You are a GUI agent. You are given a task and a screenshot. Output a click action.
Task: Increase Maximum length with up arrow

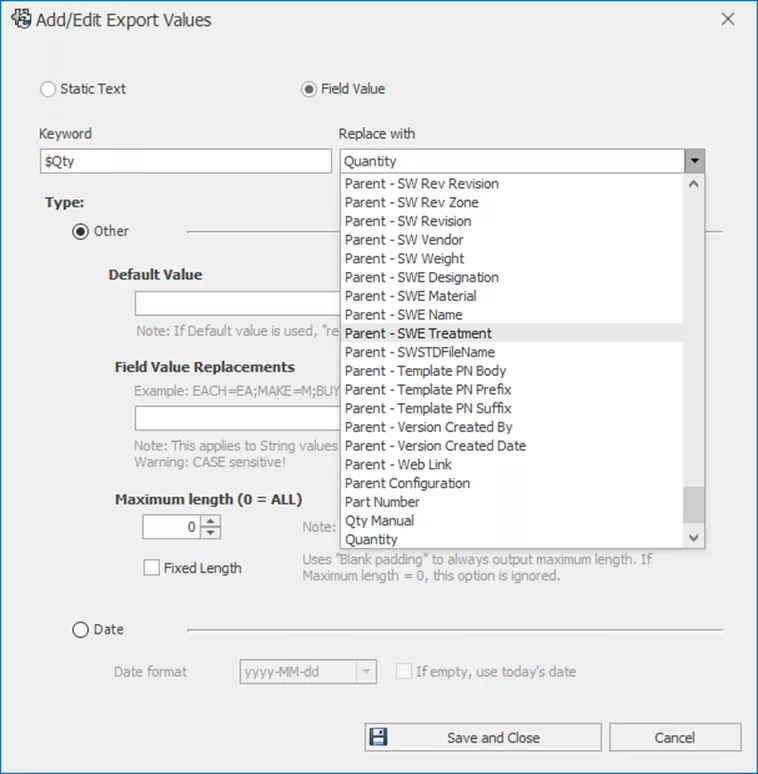pyautogui.click(x=210, y=521)
